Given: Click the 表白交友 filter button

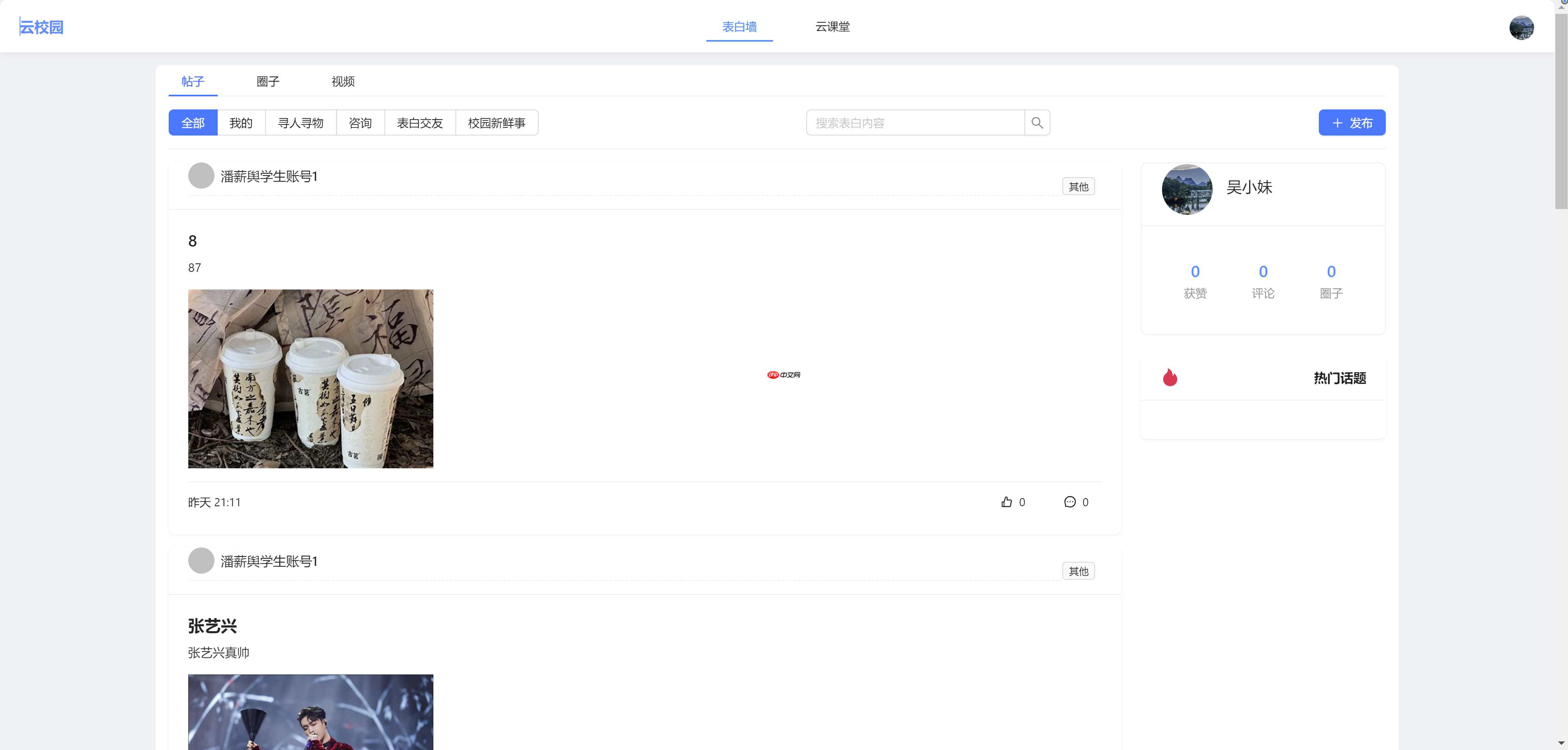Looking at the screenshot, I should [419, 122].
